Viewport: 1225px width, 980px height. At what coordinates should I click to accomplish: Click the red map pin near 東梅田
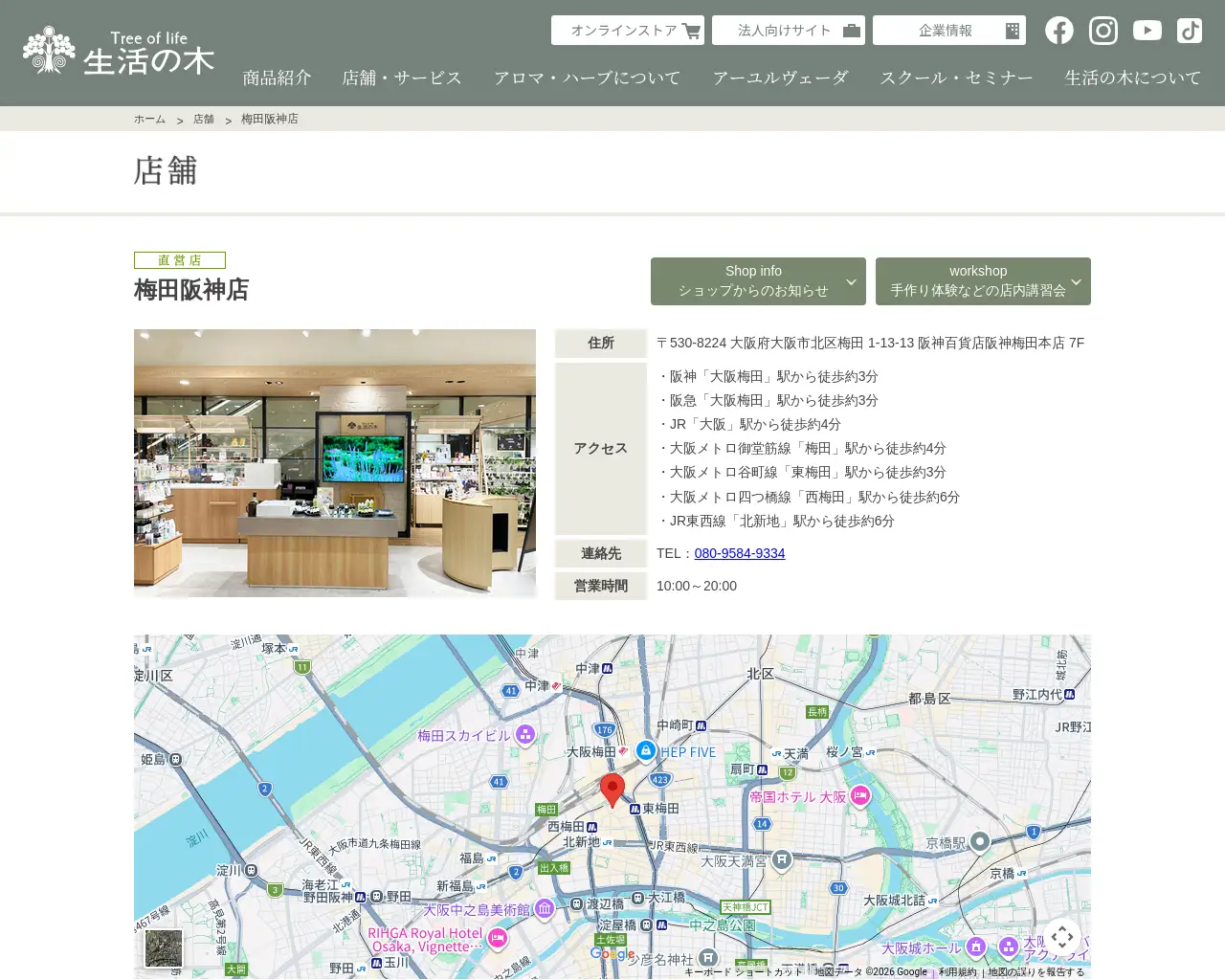(x=612, y=790)
